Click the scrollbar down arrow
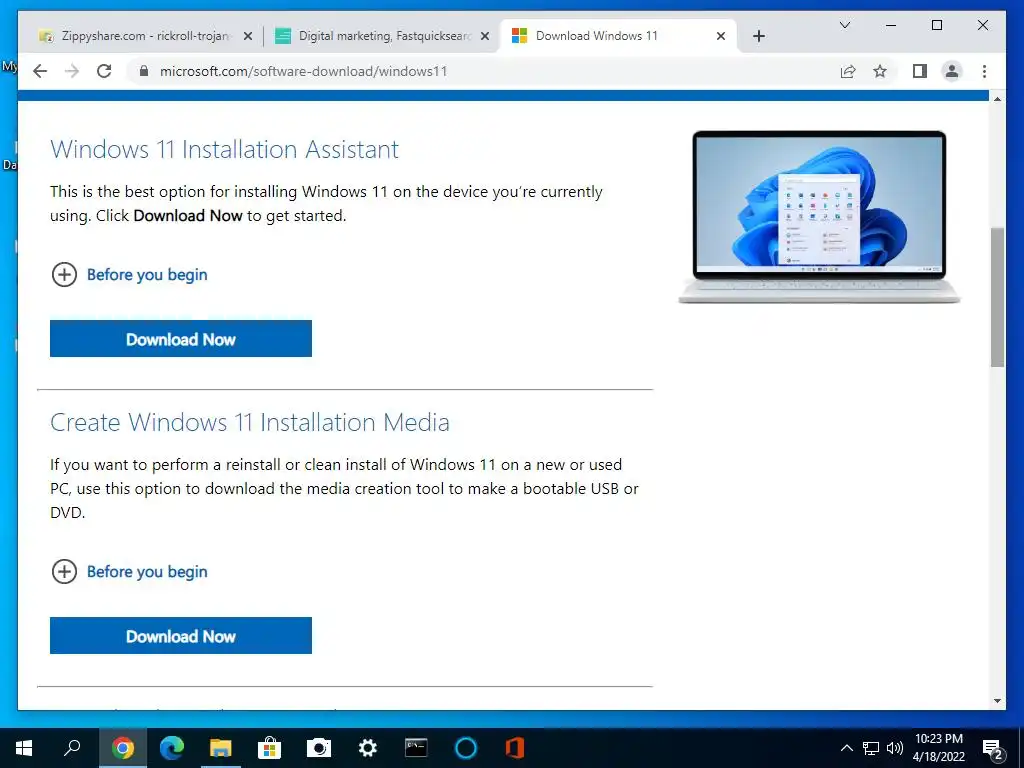This screenshot has height=768, width=1024. pos(997,701)
